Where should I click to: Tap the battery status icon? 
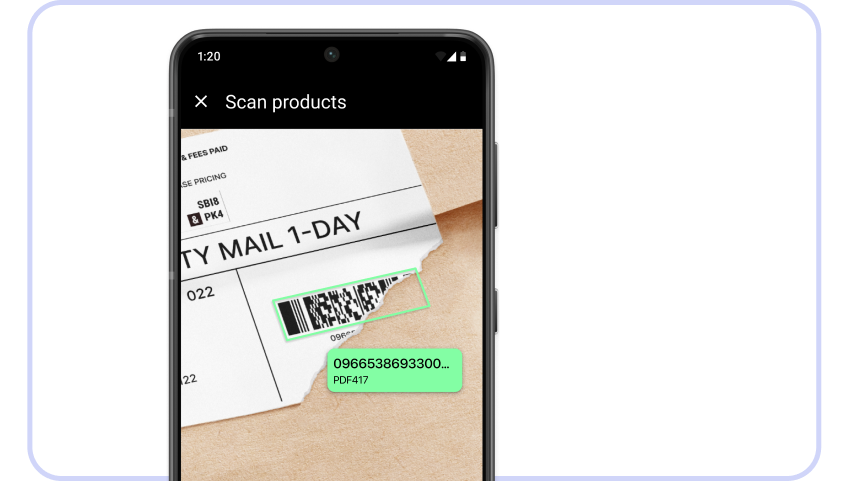pyautogui.click(x=463, y=56)
